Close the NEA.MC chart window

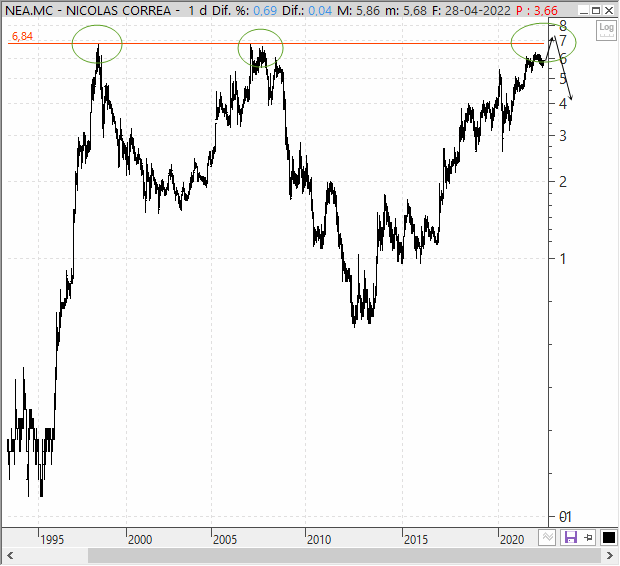(609, 11)
